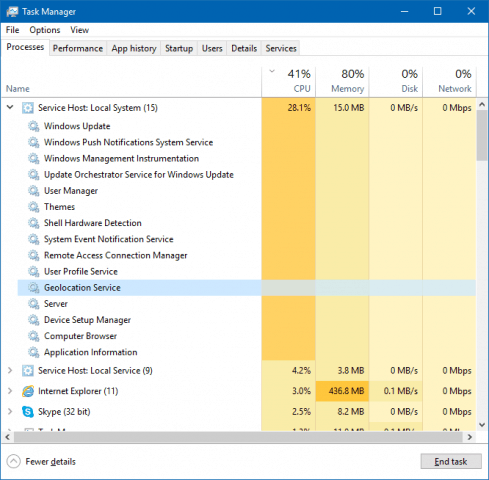Collapse the Service Host: Local System group
Screen dimensions: 489x480
[10, 107]
